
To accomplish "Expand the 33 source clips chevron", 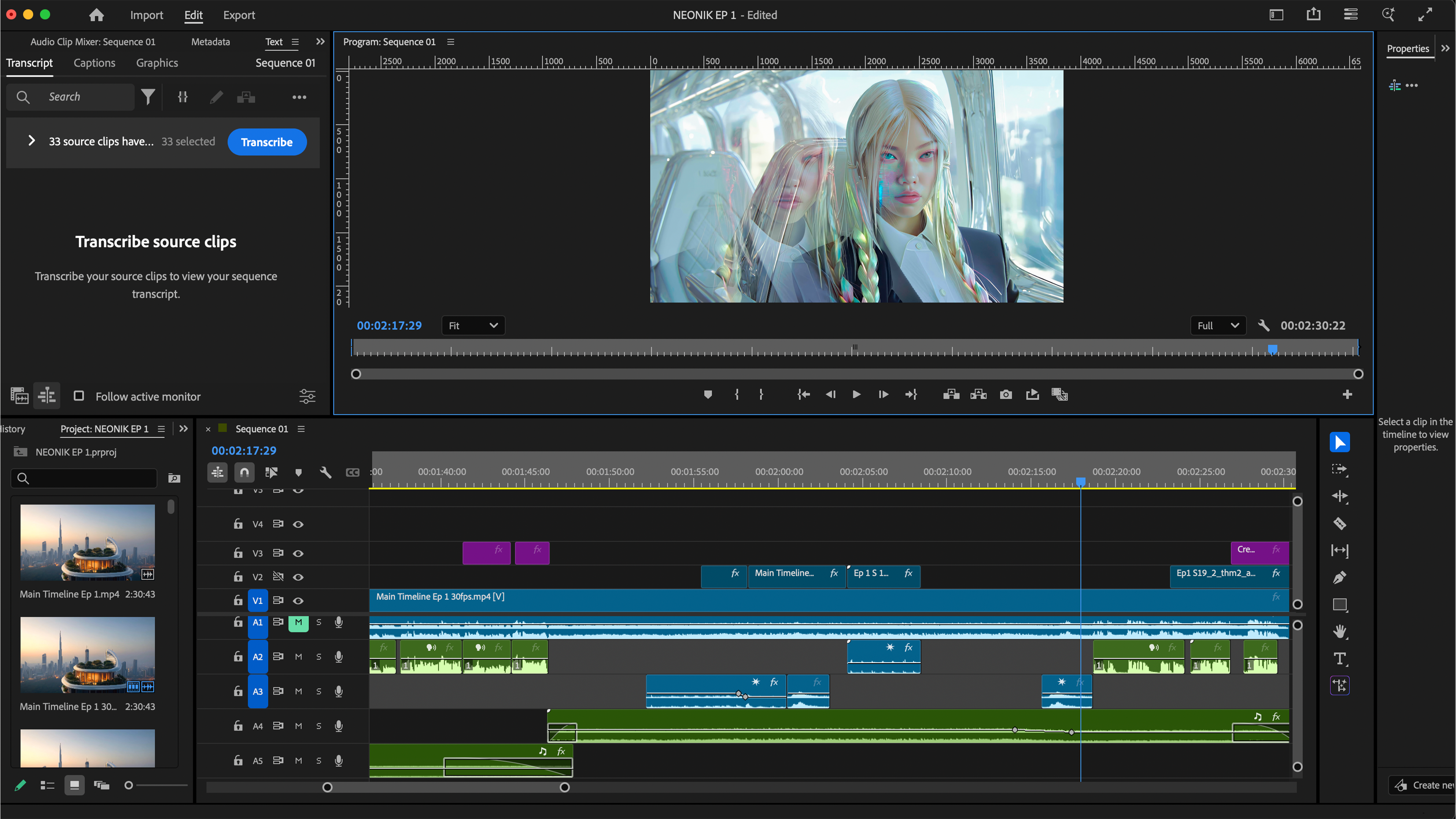I will click(x=31, y=141).
